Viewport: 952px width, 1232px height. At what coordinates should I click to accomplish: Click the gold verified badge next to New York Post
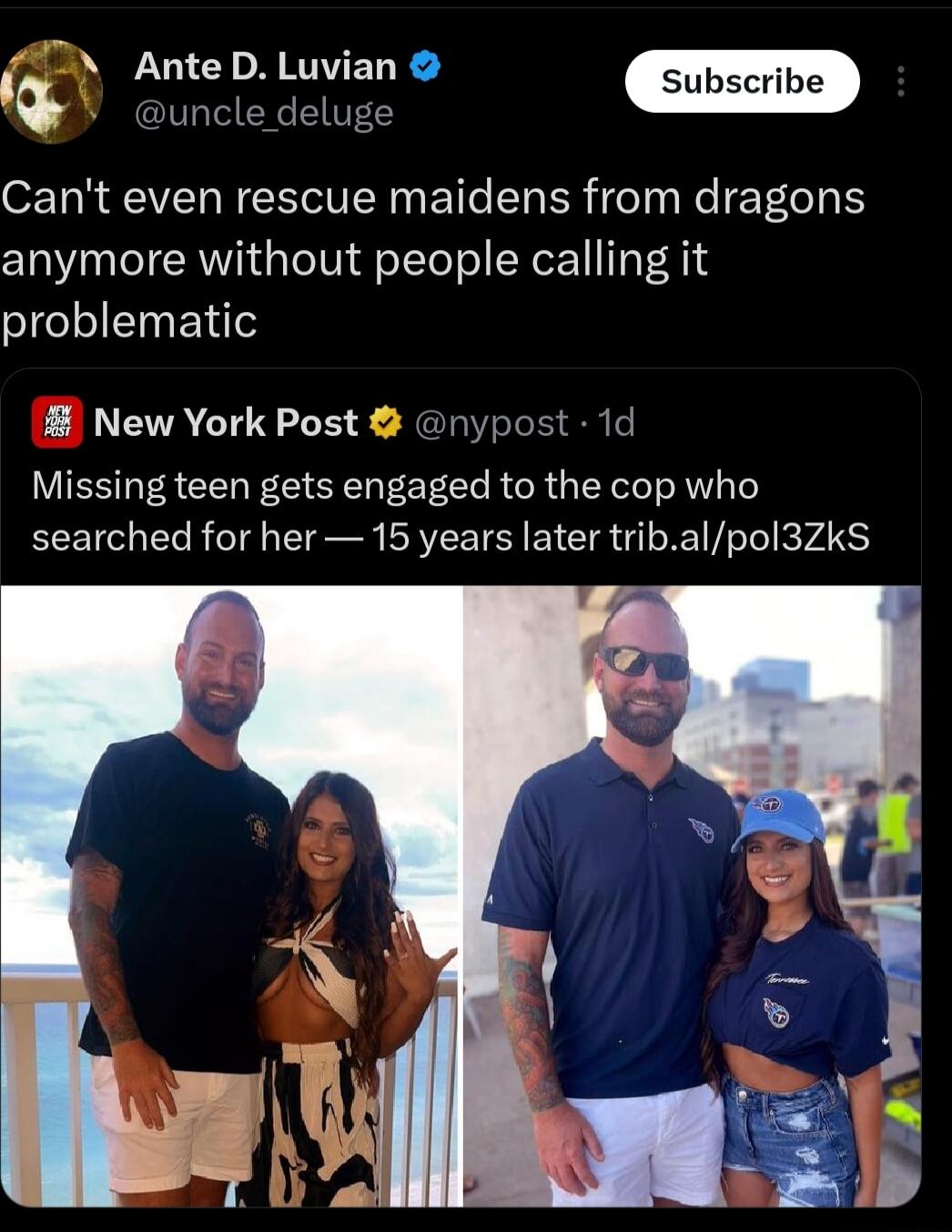pos(386,423)
